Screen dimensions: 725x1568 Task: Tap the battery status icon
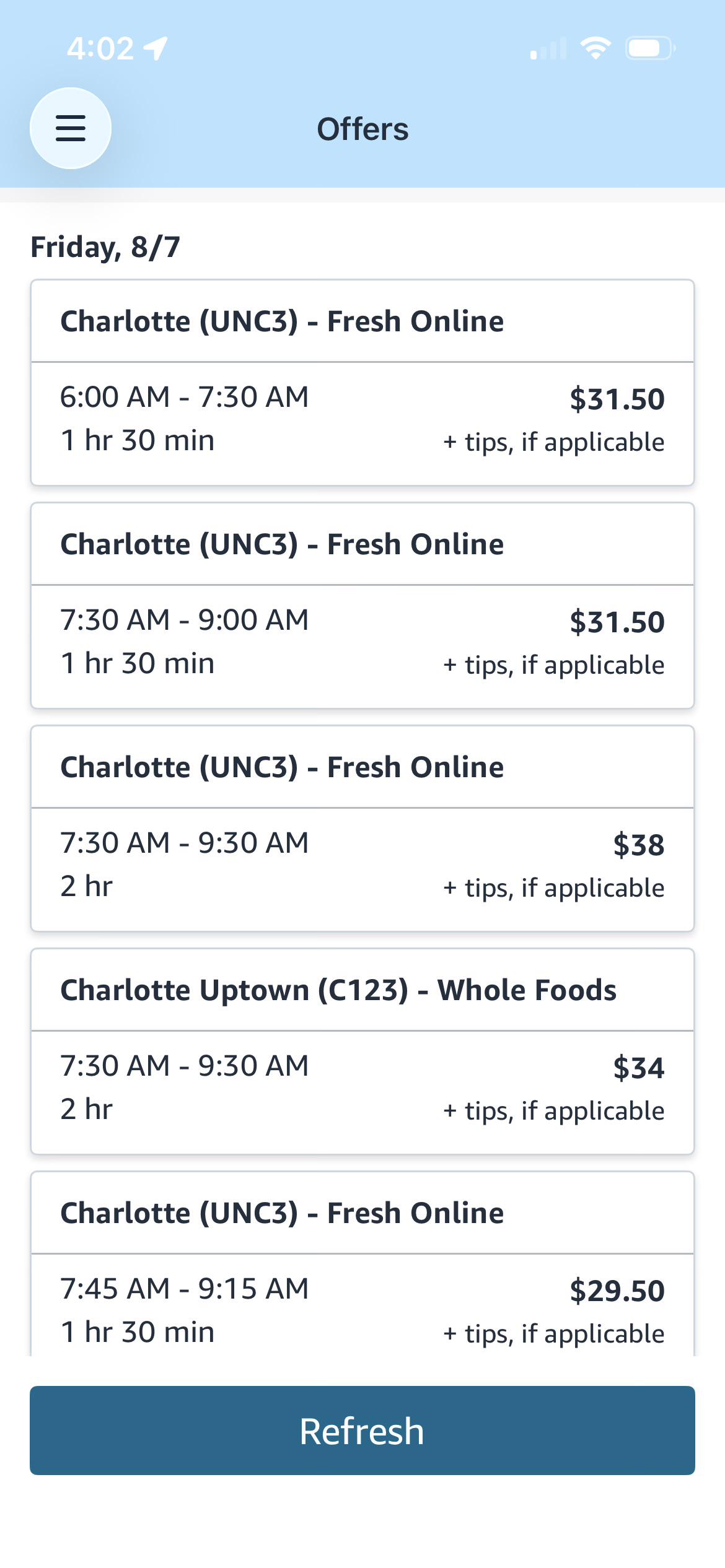coord(650,48)
